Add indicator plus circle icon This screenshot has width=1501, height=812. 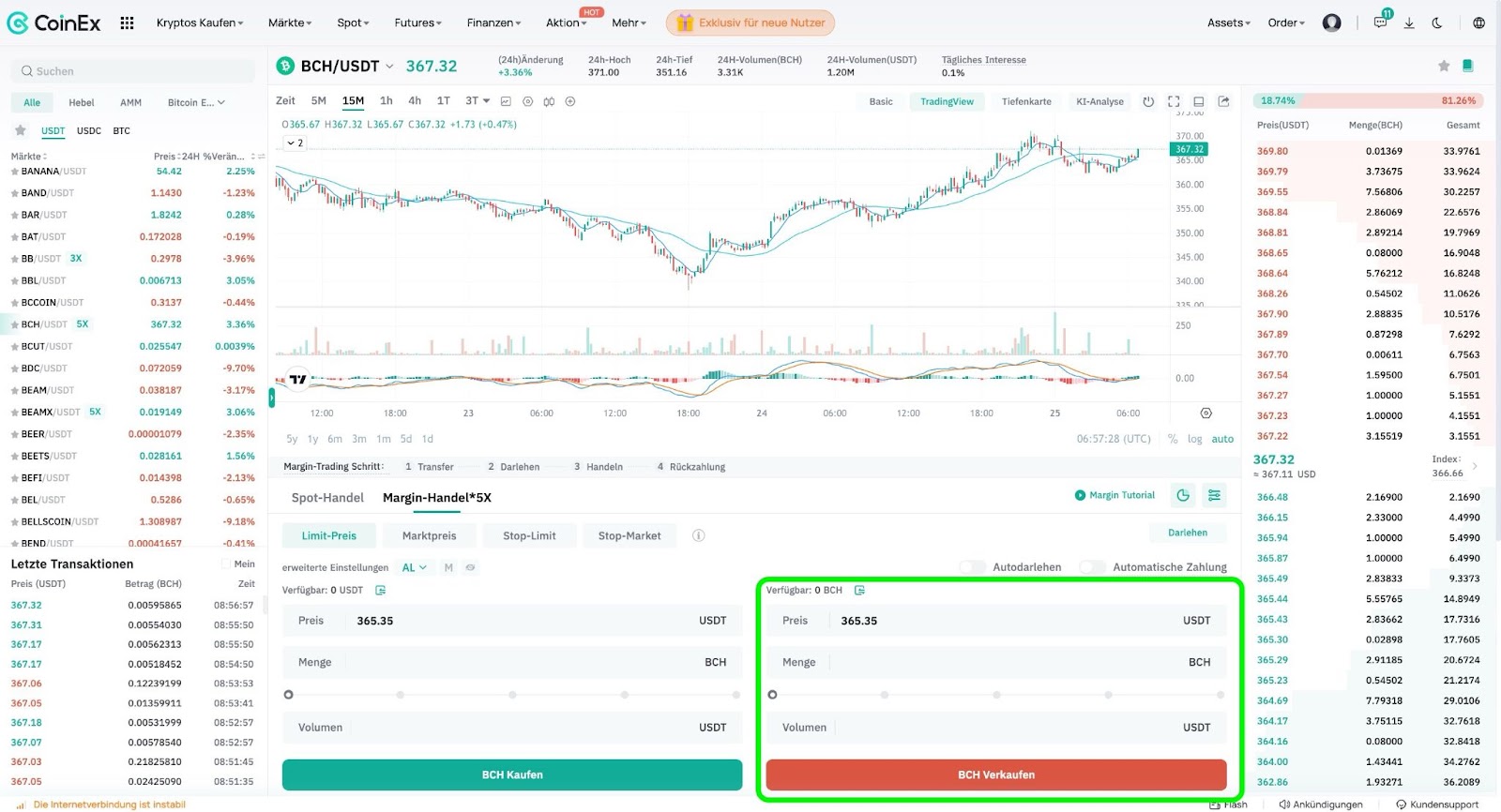pyautogui.click(x=570, y=101)
